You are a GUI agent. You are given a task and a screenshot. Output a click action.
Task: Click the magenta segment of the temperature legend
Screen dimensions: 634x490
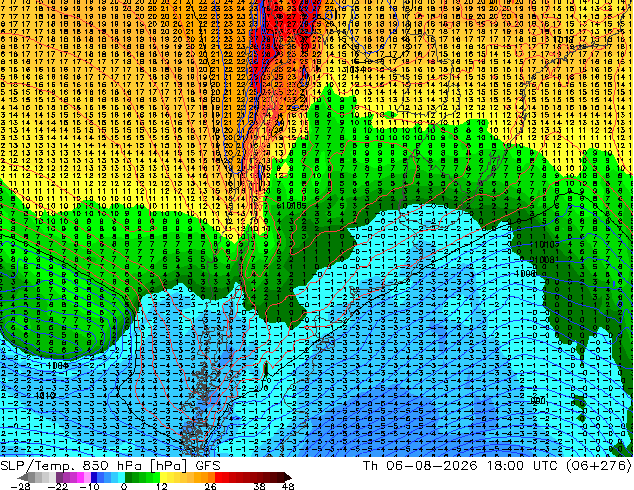(x=80, y=477)
